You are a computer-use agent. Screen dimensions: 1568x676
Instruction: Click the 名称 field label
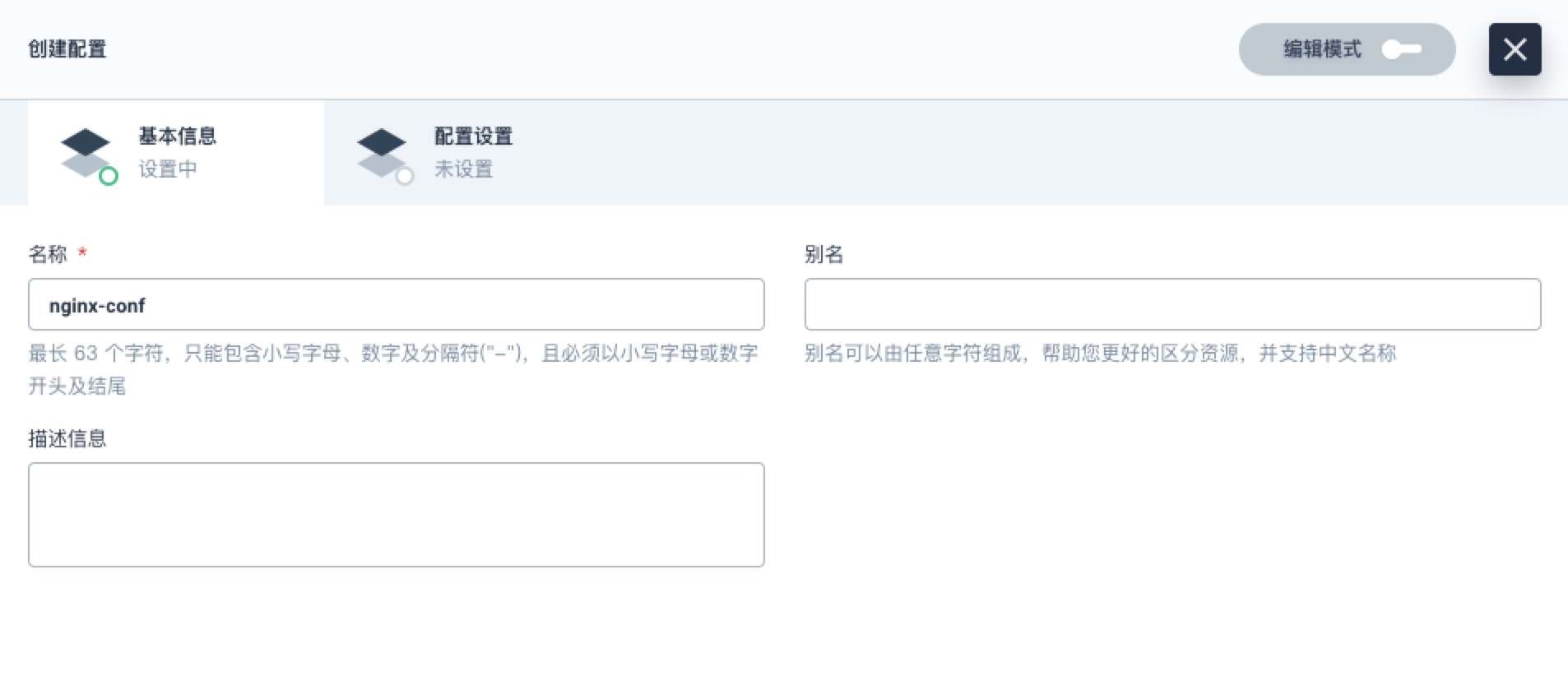(x=48, y=254)
